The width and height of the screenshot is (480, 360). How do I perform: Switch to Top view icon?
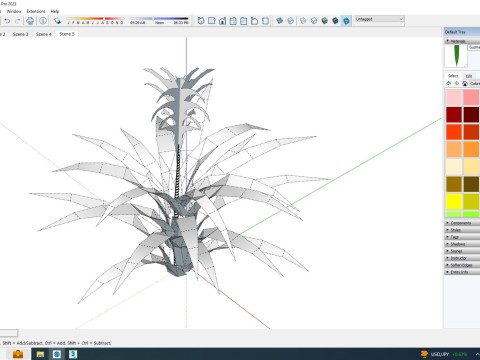212,21
